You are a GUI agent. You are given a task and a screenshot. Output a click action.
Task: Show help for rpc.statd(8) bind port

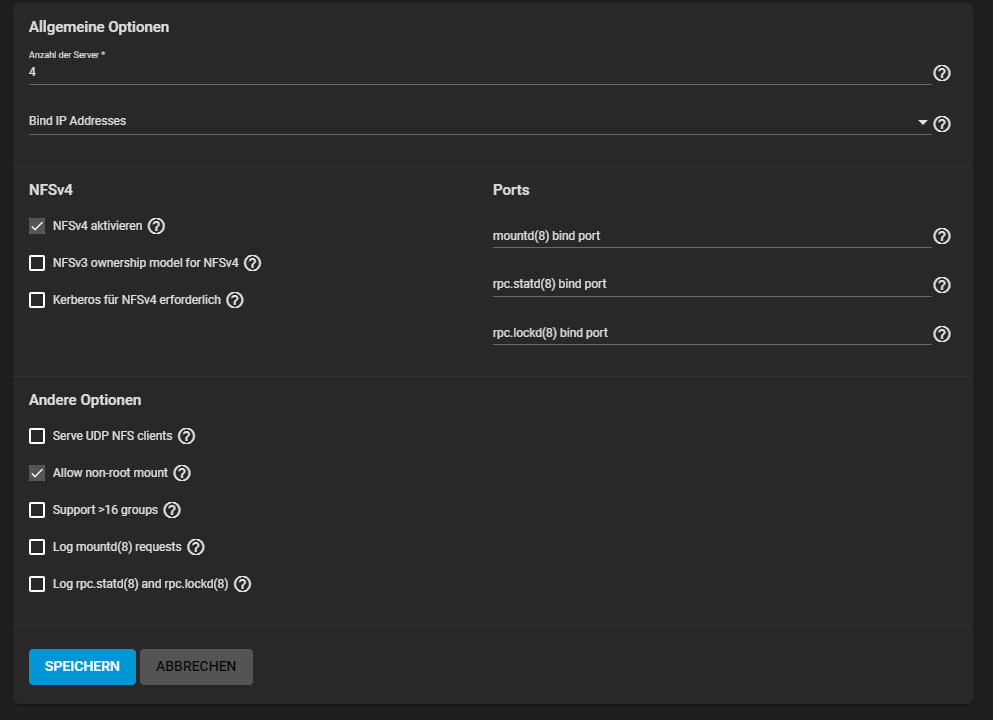[941, 285]
